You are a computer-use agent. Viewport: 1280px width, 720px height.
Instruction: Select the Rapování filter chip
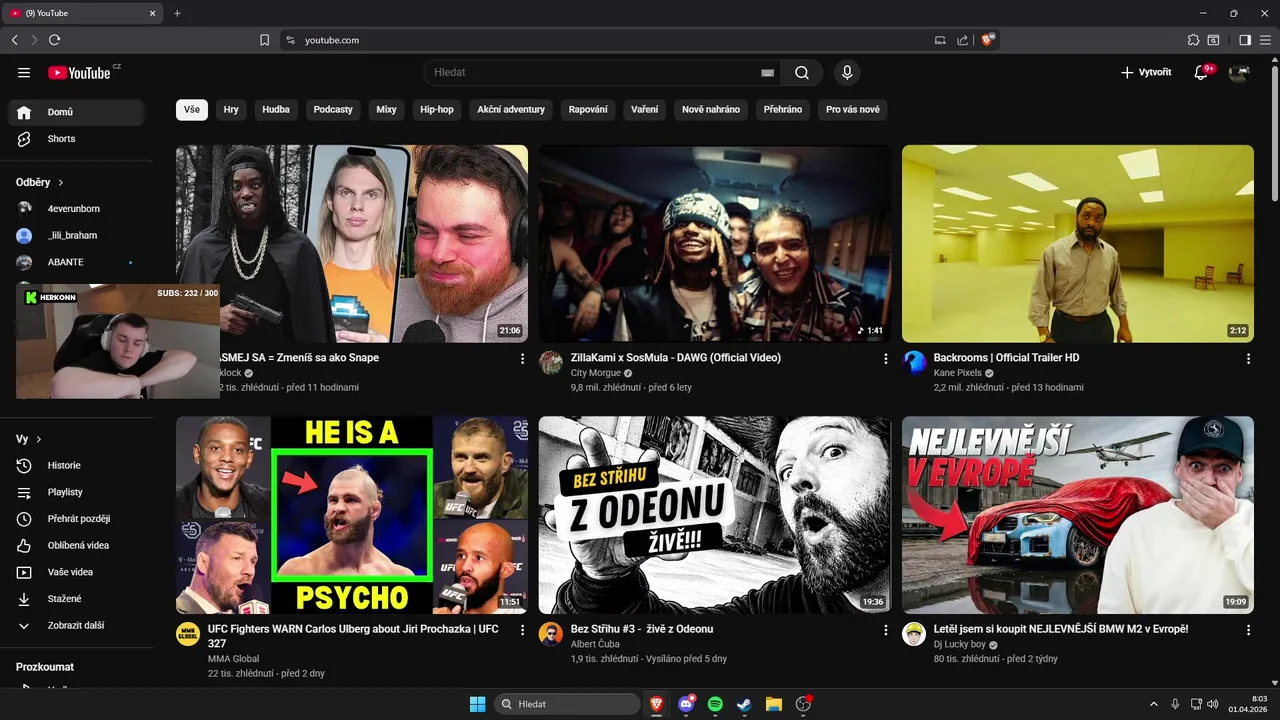tap(588, 109)
